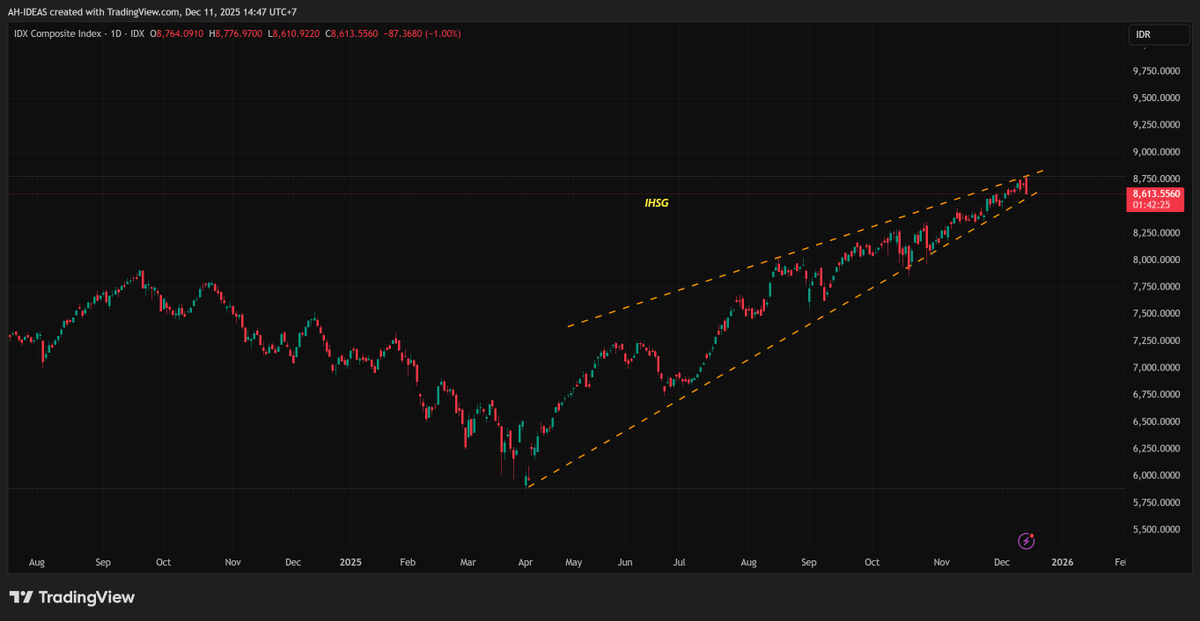Viewport: 1200px width, 621px height.
Task: Click the high value H8,776.9700
Action: point(237,35)
